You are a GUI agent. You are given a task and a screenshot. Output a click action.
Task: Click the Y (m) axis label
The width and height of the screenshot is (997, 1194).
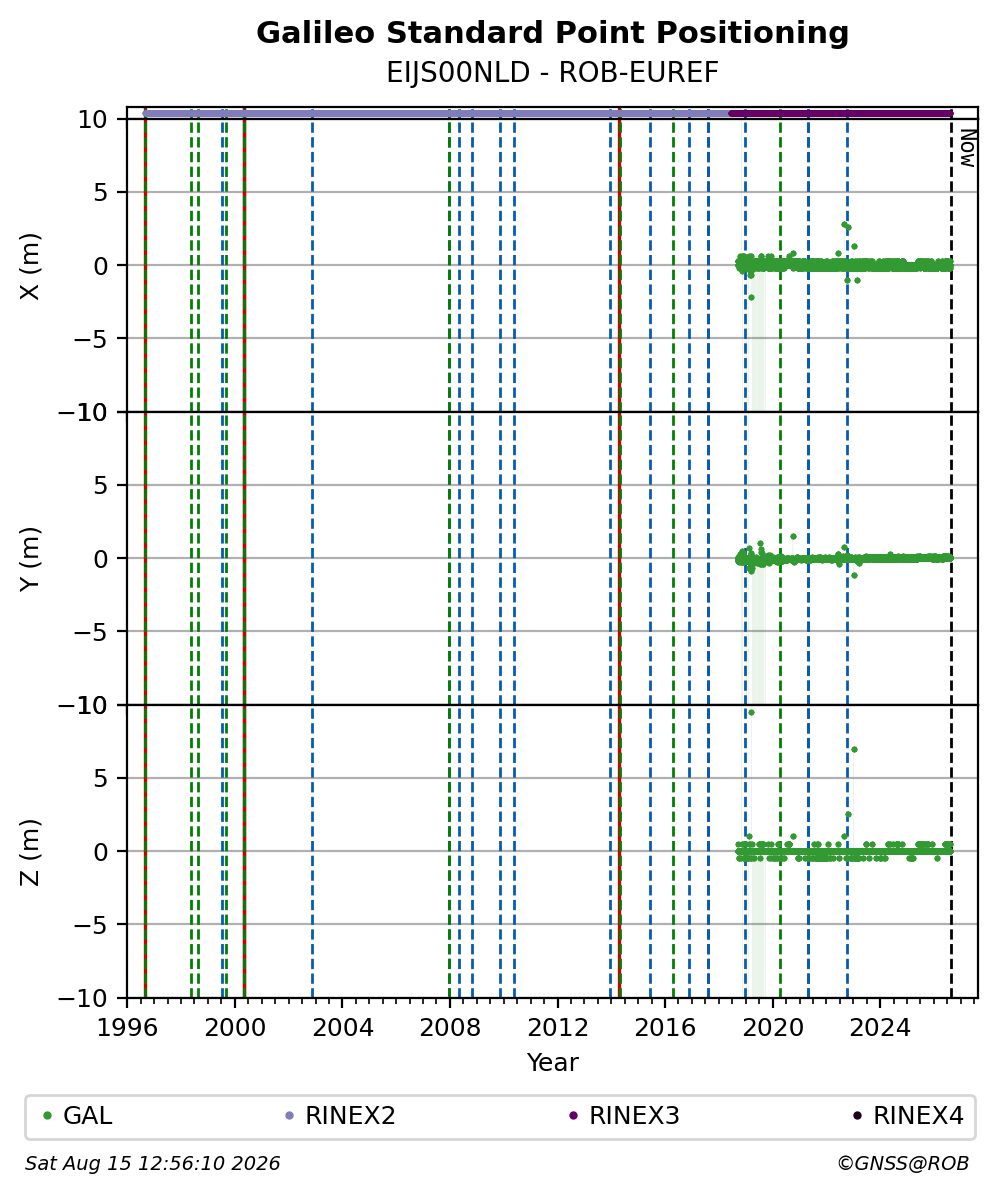(30, 559)
